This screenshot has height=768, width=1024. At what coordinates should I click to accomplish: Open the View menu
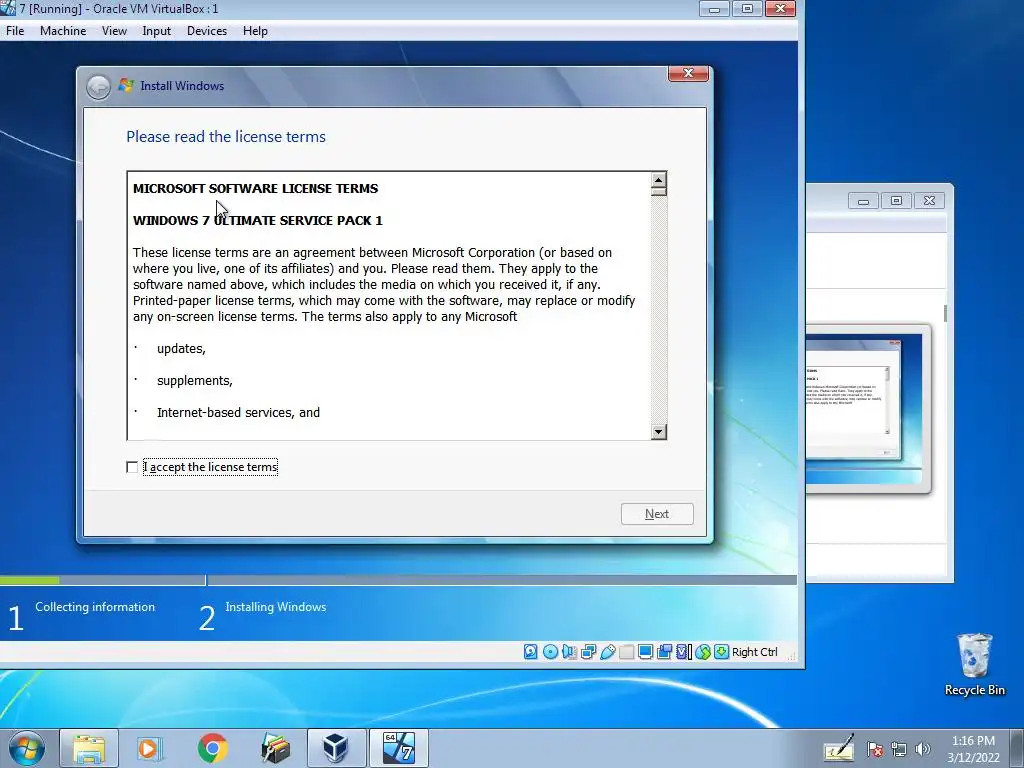(114, 31)
